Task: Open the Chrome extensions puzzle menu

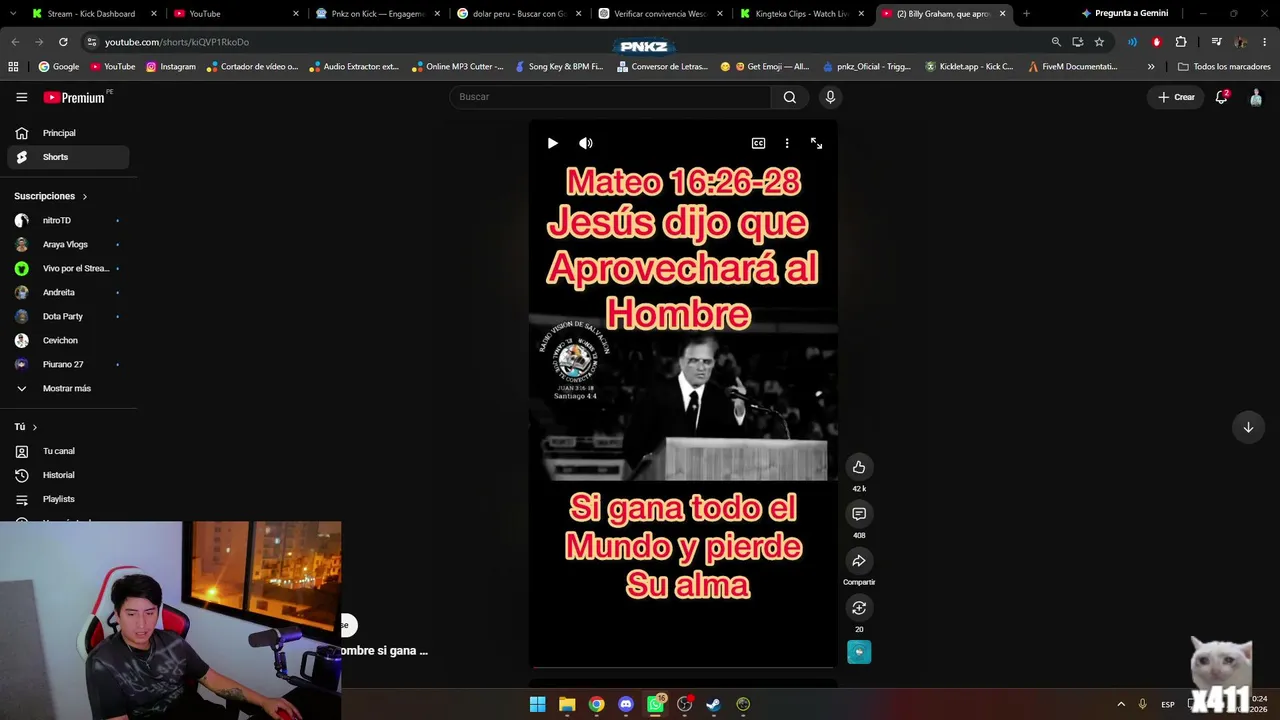Action: tap(1181, 42)
